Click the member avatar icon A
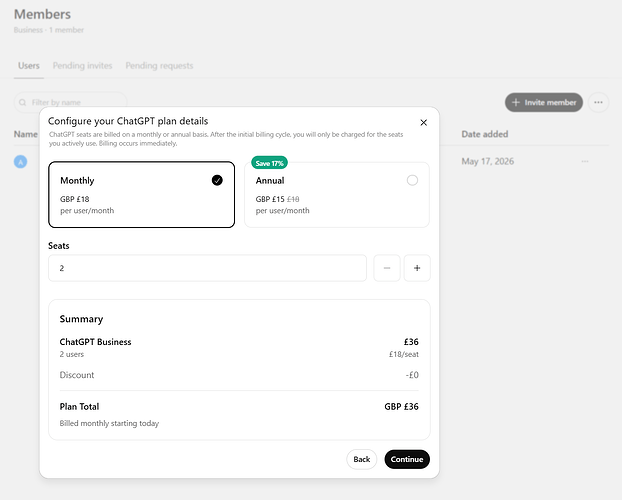Image resolution: width=622 pixels, height=500 pixels. pyautogui.click(x=21, y=162)
